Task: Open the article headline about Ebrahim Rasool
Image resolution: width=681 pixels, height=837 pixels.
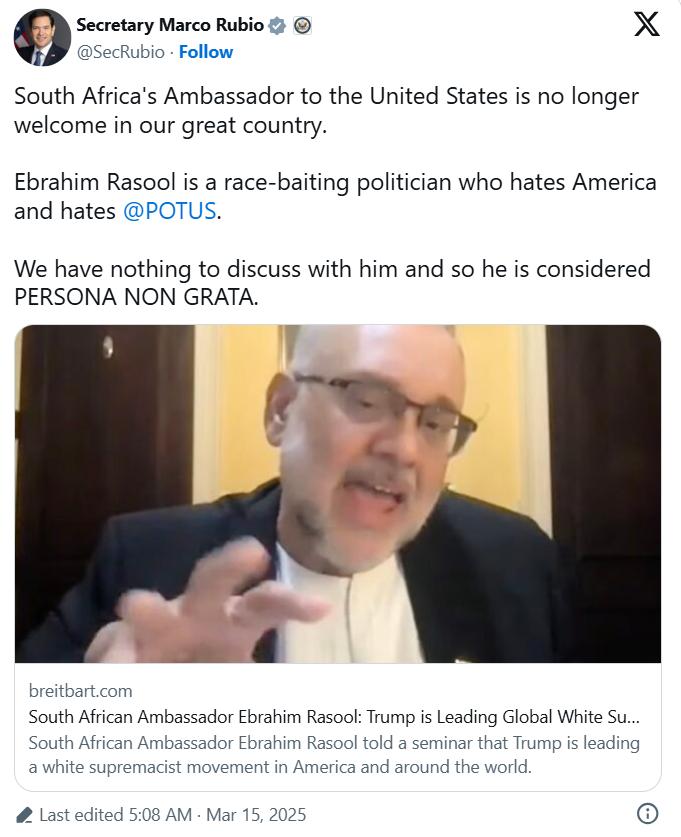Action: 334,716
